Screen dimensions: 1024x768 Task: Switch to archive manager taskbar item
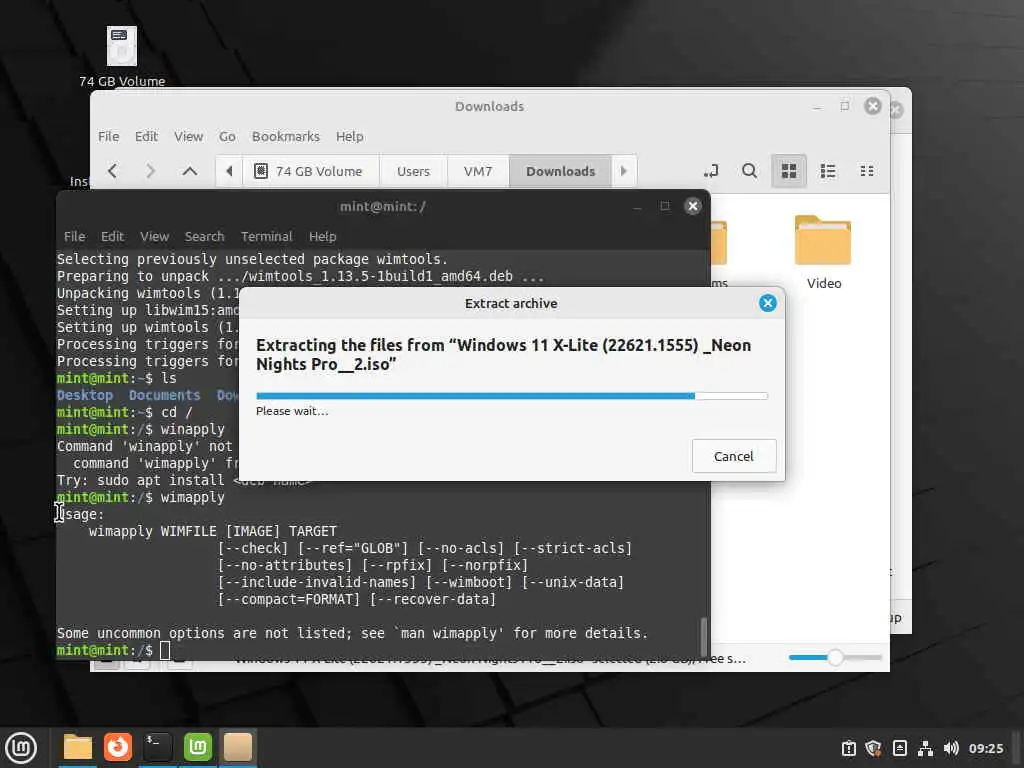pos(238,747)
